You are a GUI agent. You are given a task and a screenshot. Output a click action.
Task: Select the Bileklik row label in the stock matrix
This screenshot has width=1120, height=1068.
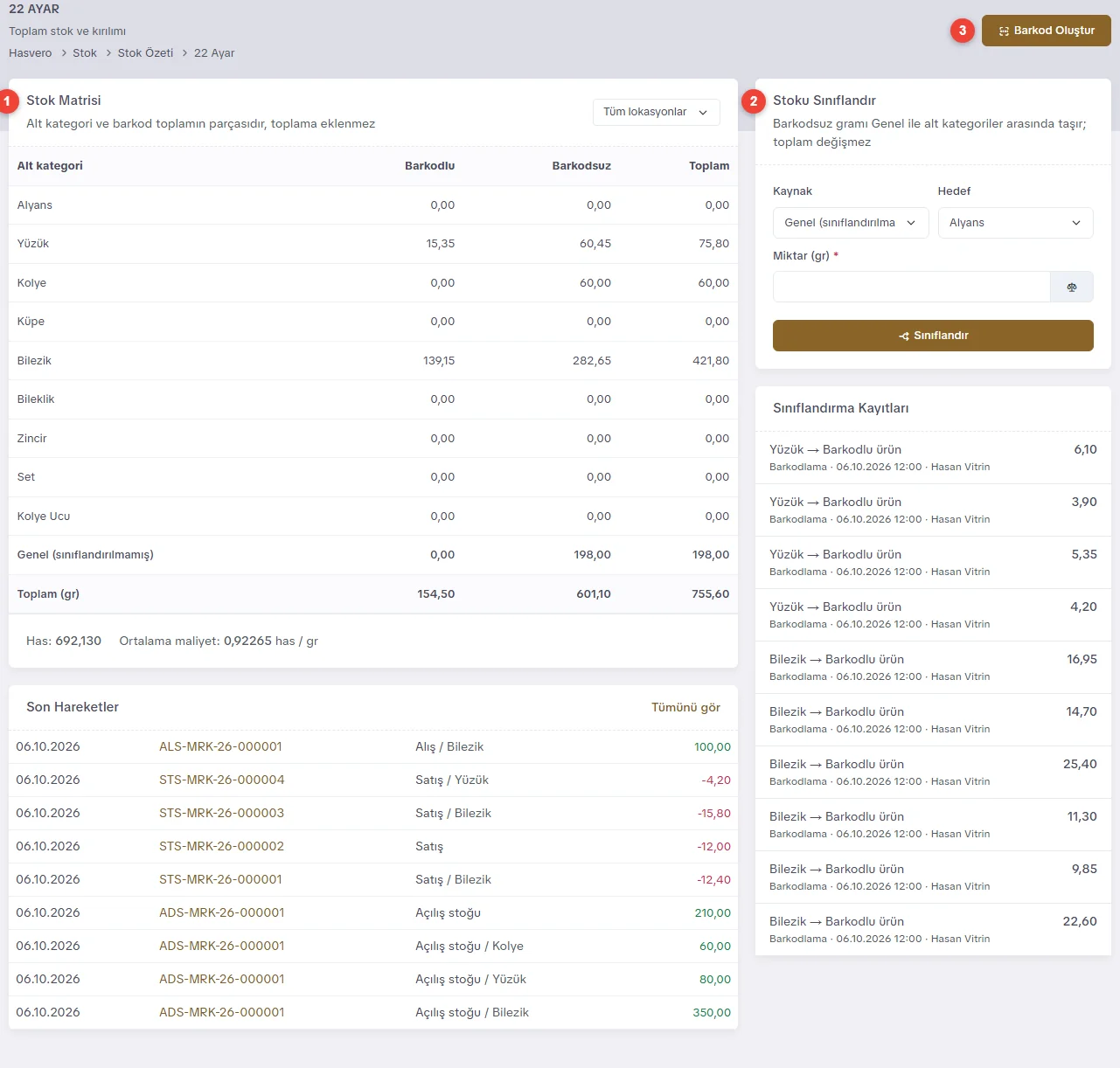coord(36,399)
